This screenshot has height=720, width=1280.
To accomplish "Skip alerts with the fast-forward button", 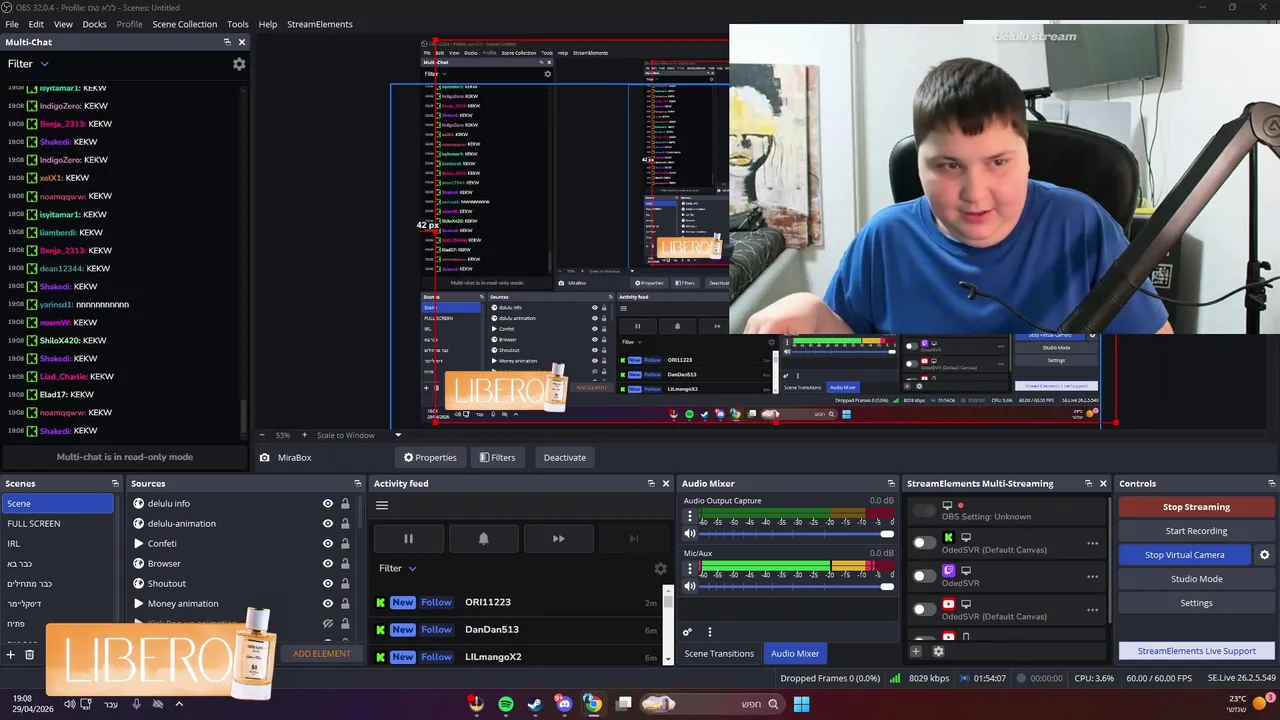I will pos(558,539).
